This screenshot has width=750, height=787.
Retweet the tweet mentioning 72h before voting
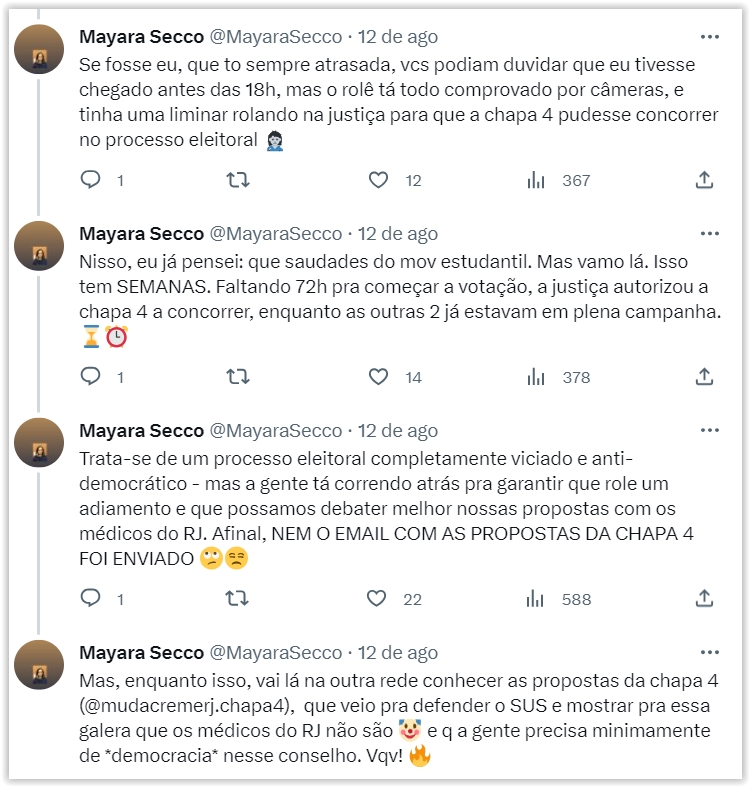[x=238, y=377]
